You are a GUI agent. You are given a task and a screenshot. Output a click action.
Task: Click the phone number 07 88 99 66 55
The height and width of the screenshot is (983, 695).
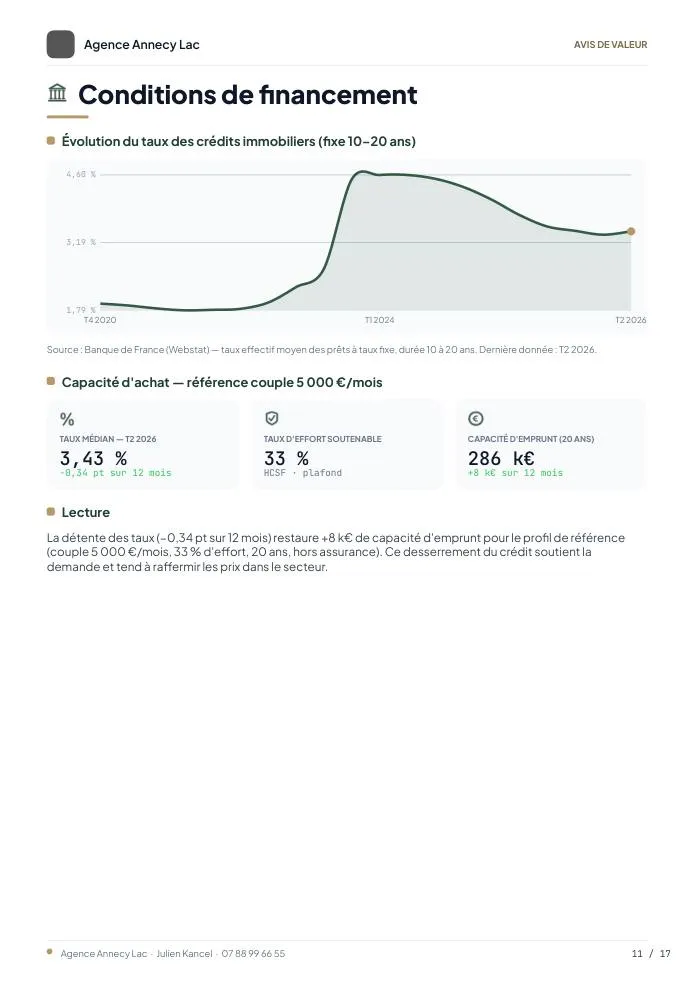(253, 954)
